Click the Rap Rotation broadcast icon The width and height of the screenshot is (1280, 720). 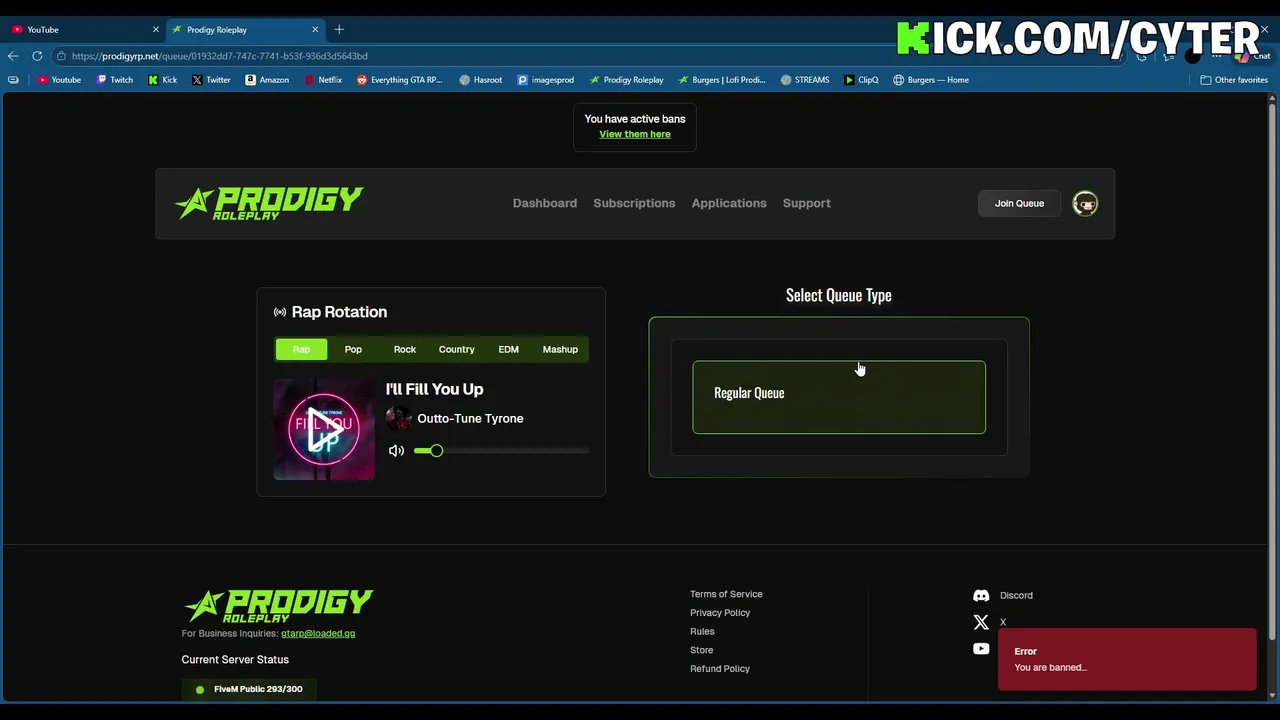tap(280, 312)
